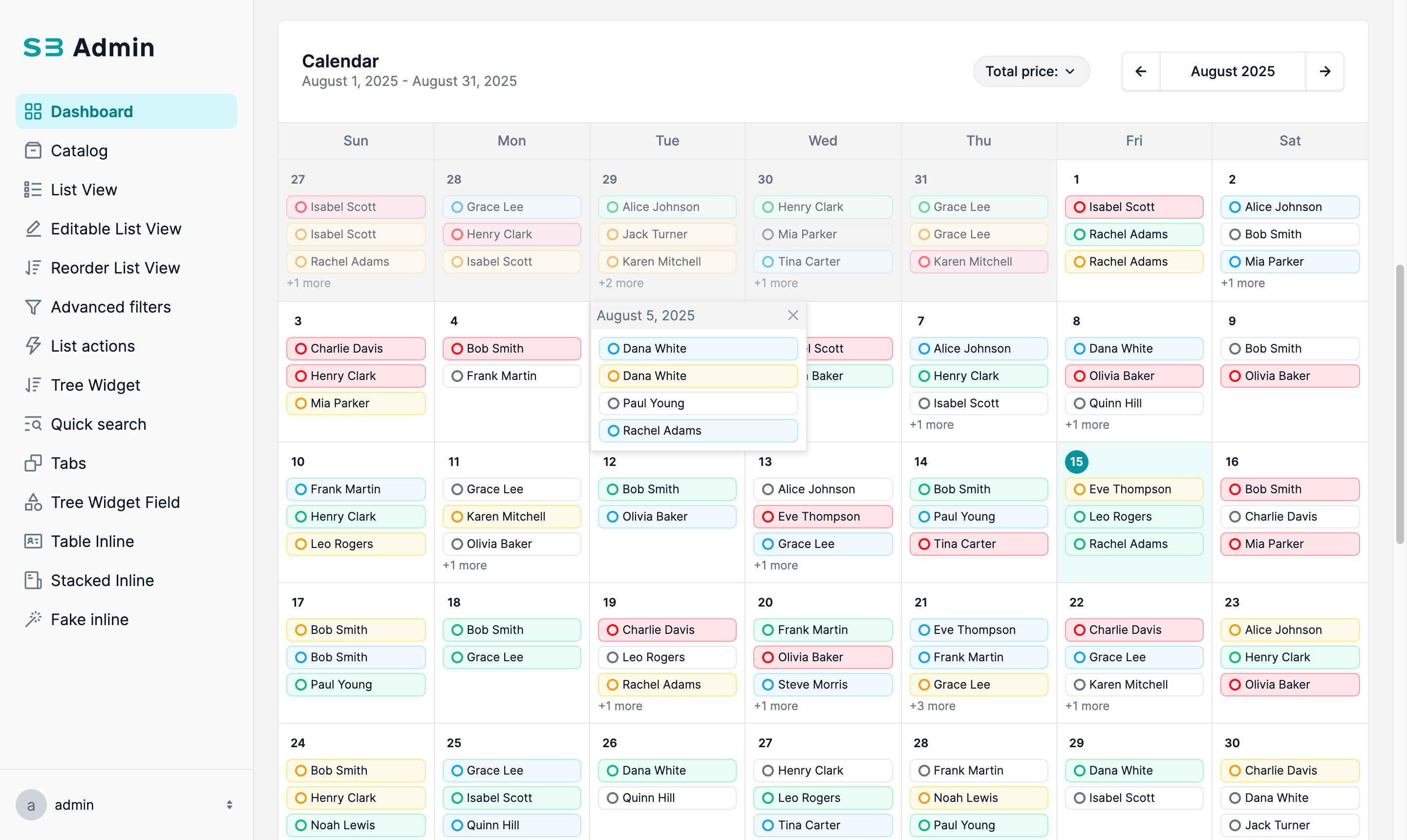Click the Fake inline magic wand icon
Screen dimensions: 1407x840
tap(33, 619)
